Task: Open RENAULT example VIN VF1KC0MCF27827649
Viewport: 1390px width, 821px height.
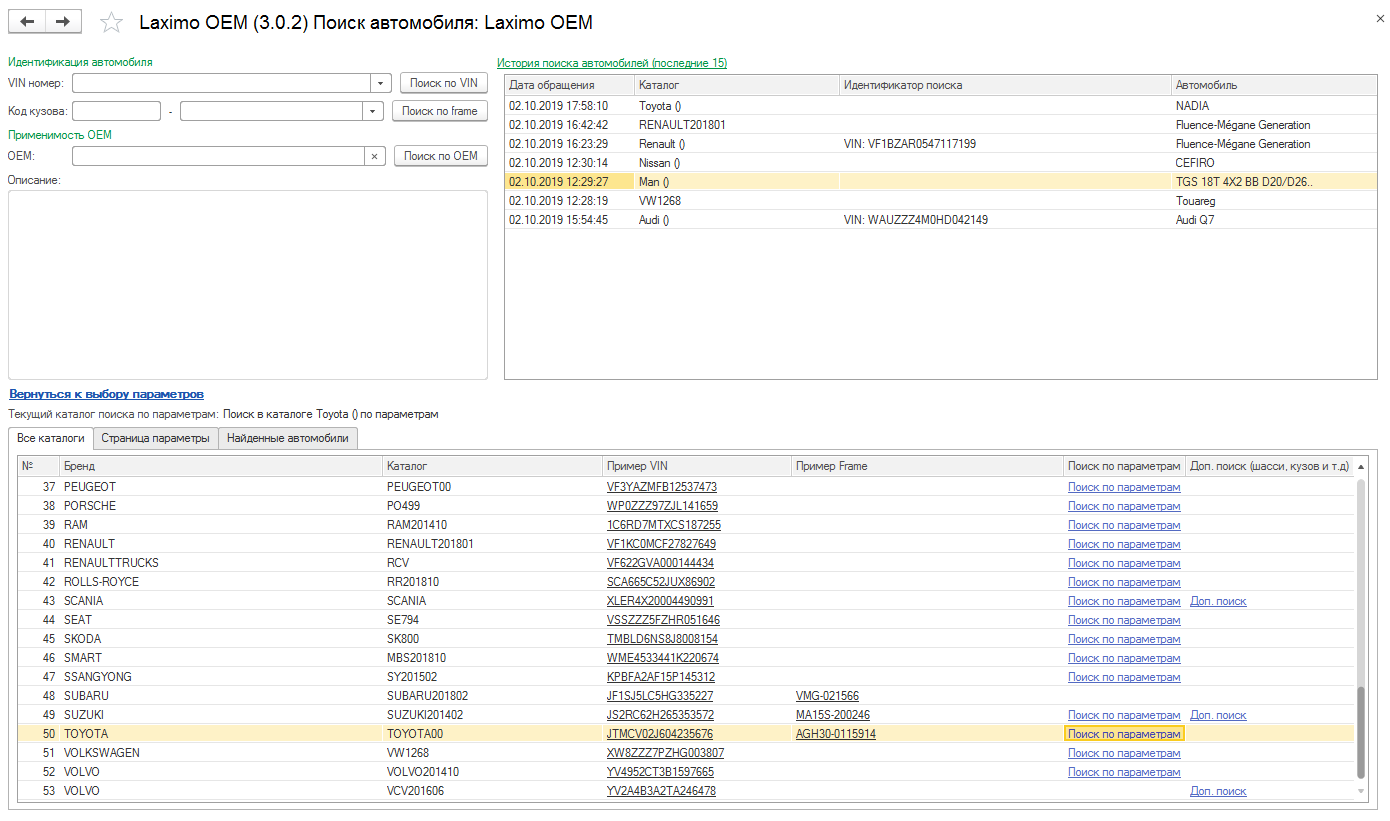Action: [x=661, y=544]
